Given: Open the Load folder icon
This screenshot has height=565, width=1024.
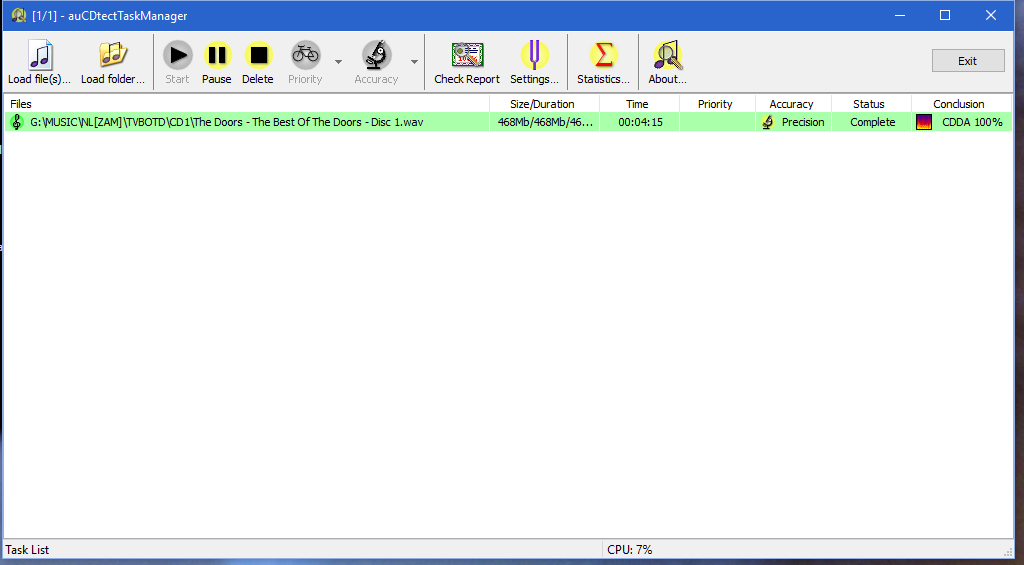Looking at the screenshot, I should coord(112,55).
